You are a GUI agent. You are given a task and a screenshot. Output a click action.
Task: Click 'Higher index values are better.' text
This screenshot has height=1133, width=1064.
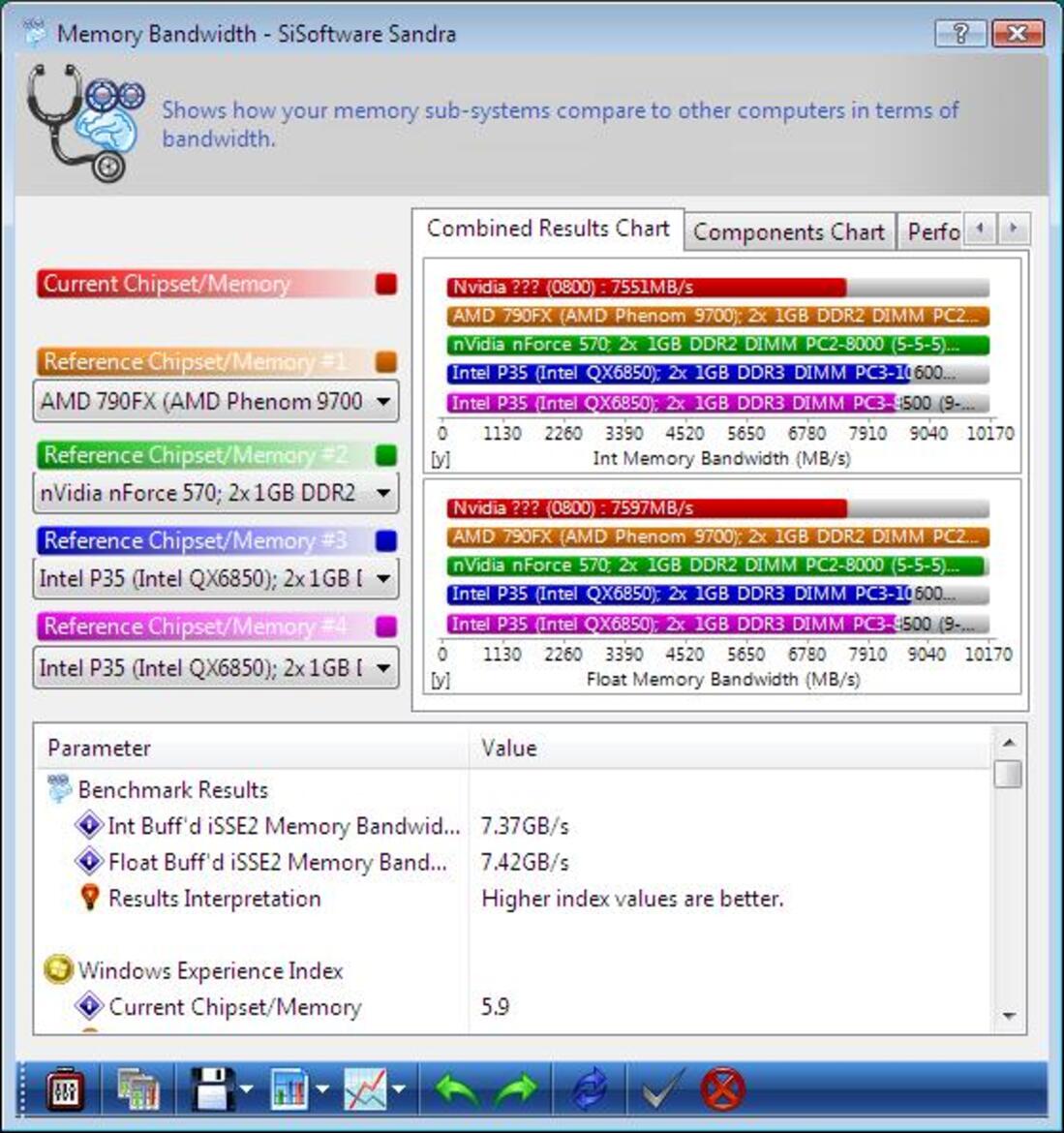click(x=633, y=899)
